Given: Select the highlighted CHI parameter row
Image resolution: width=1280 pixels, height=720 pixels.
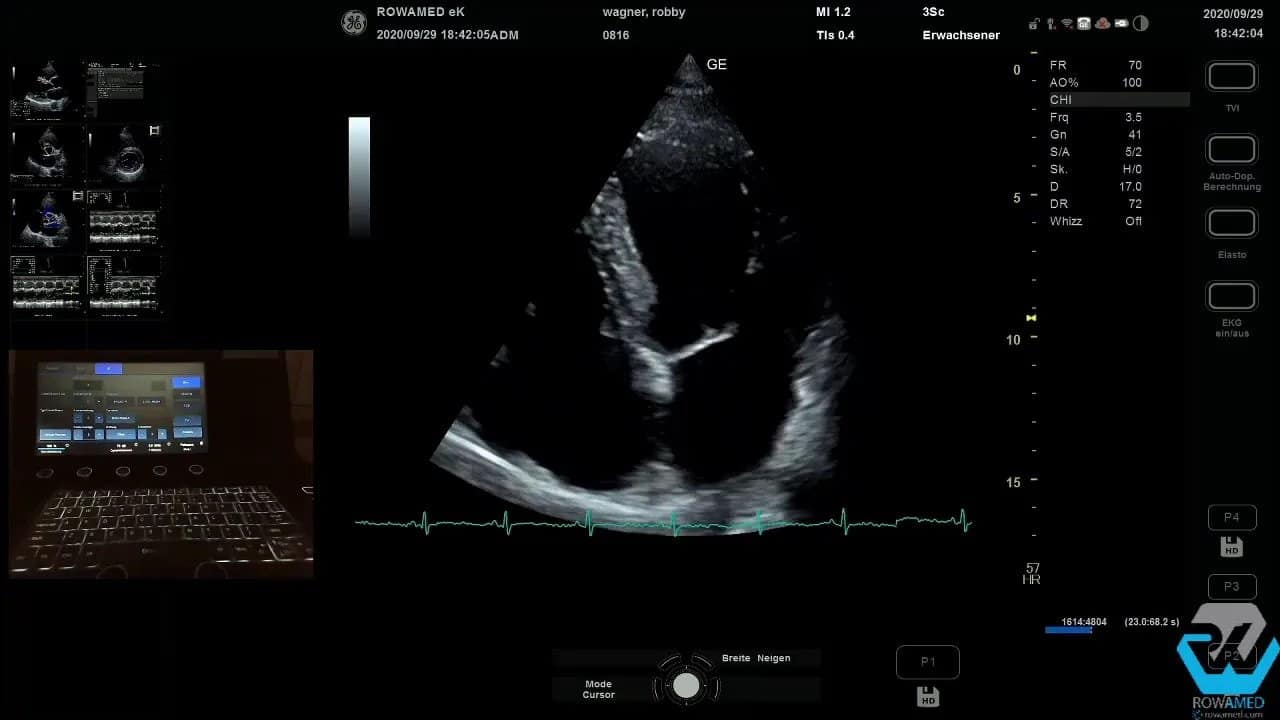Looking at the screenshot, I should (1118, 100).
